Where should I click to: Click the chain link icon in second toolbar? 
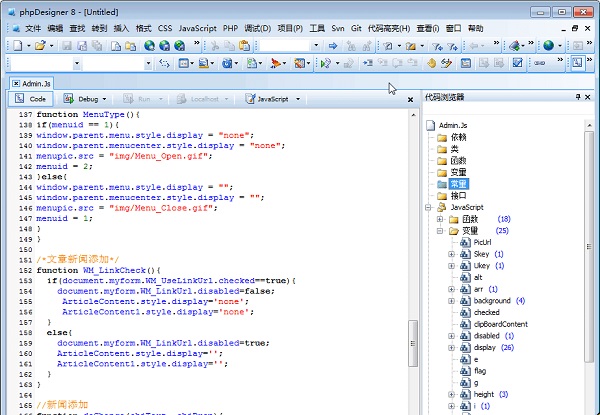540,63
